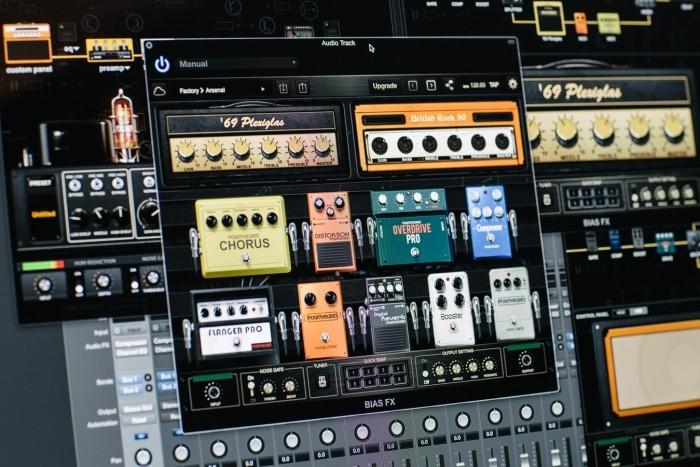
Task: Click the import preset icon beside Factory > Arsenal
Action: (x=283, y=88)
